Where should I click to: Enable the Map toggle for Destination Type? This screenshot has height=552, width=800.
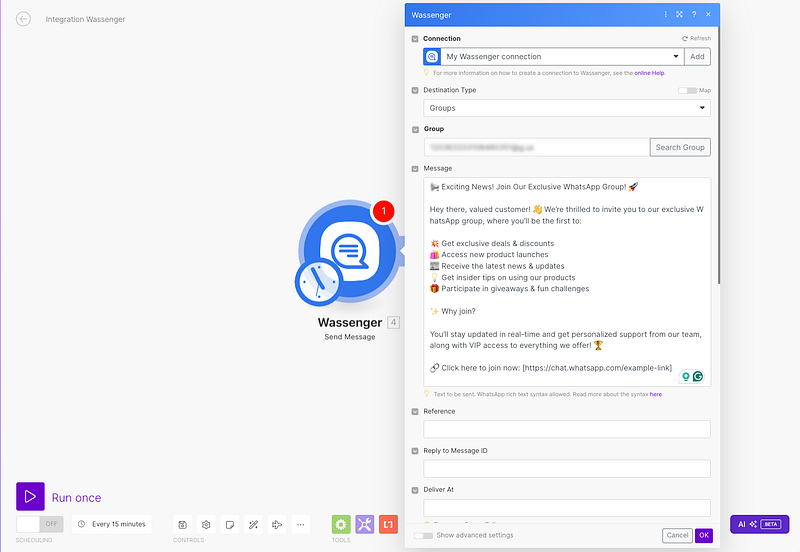pyautogui.click(x=687, y=90)
